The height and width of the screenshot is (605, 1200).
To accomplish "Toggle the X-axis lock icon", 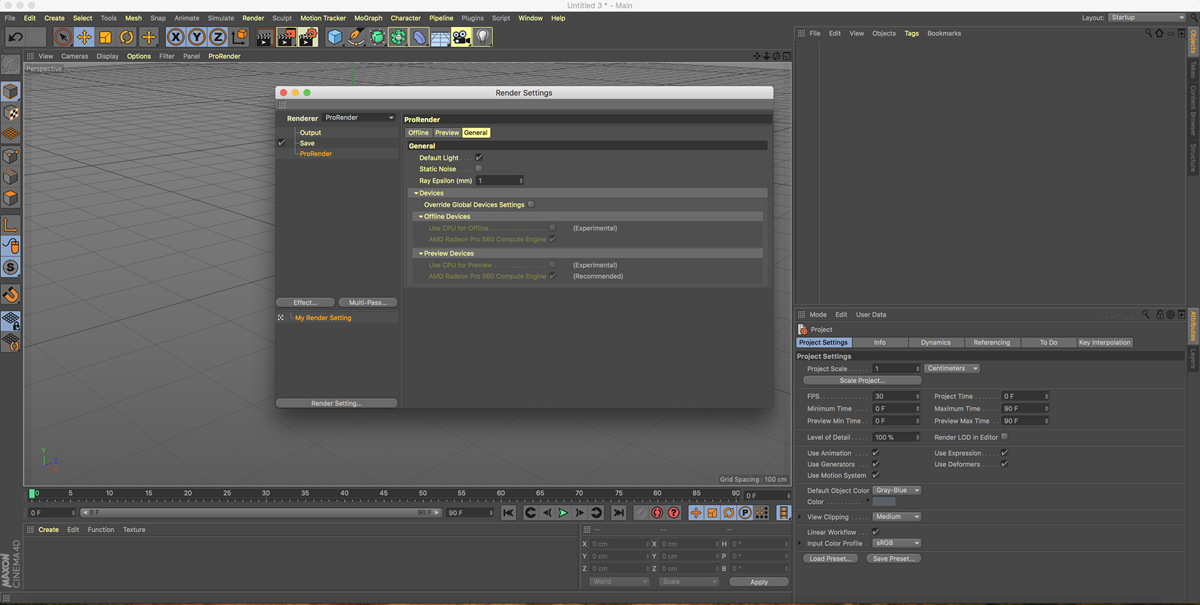I will point(176,37).
